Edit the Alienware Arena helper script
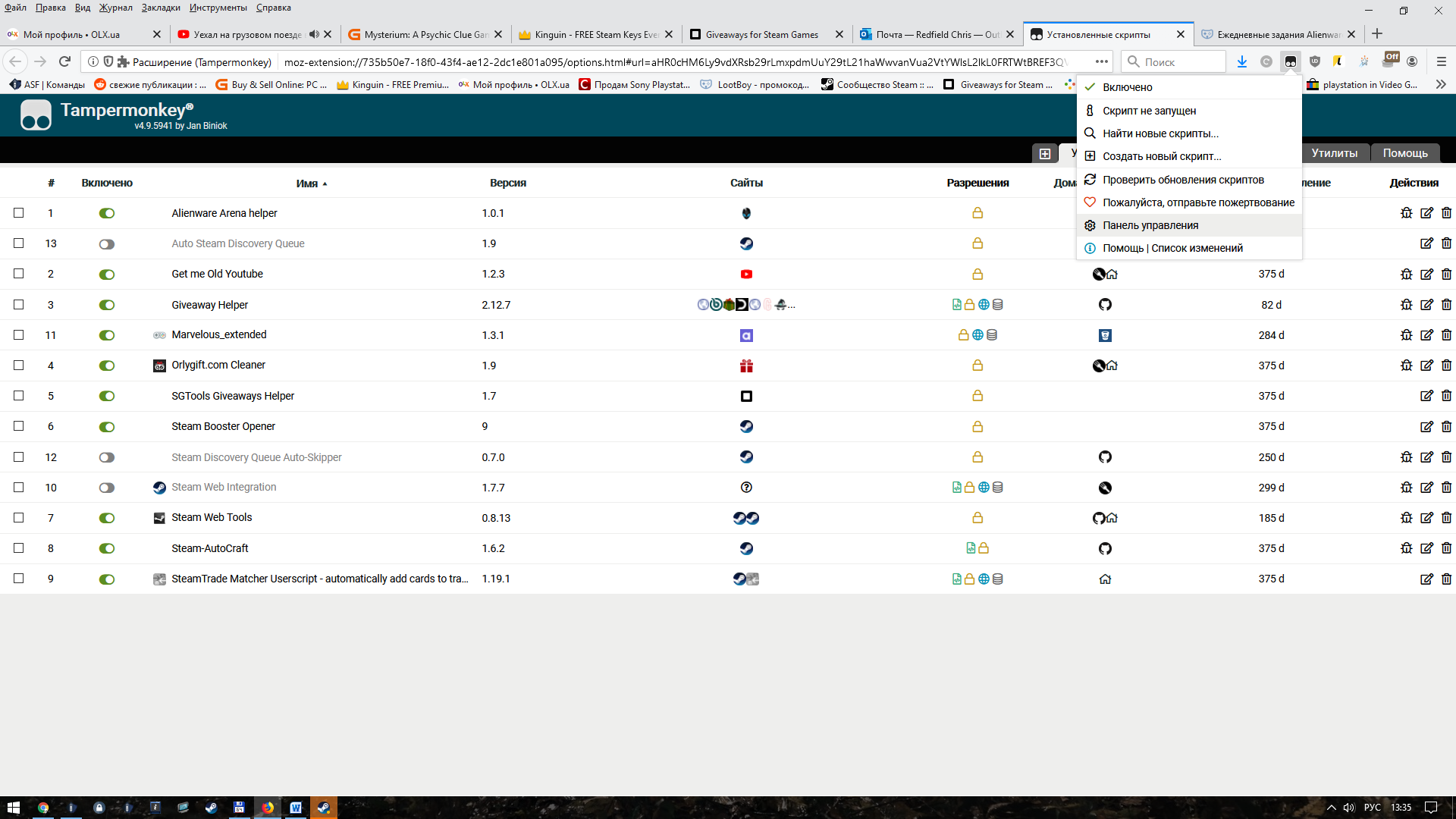This screenshot has height=819, width=1456. click(1426, 213)
